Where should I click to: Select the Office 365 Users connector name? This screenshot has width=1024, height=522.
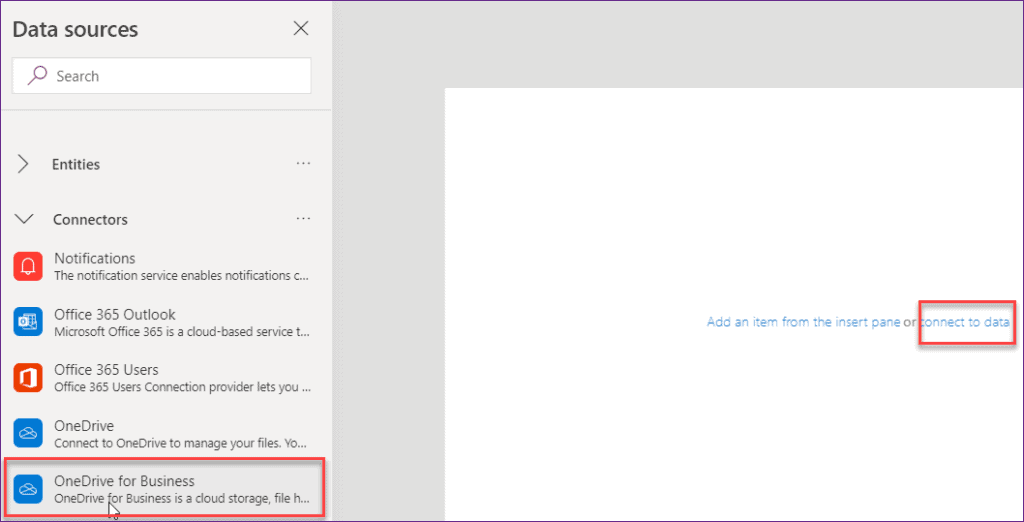[106, 370]
